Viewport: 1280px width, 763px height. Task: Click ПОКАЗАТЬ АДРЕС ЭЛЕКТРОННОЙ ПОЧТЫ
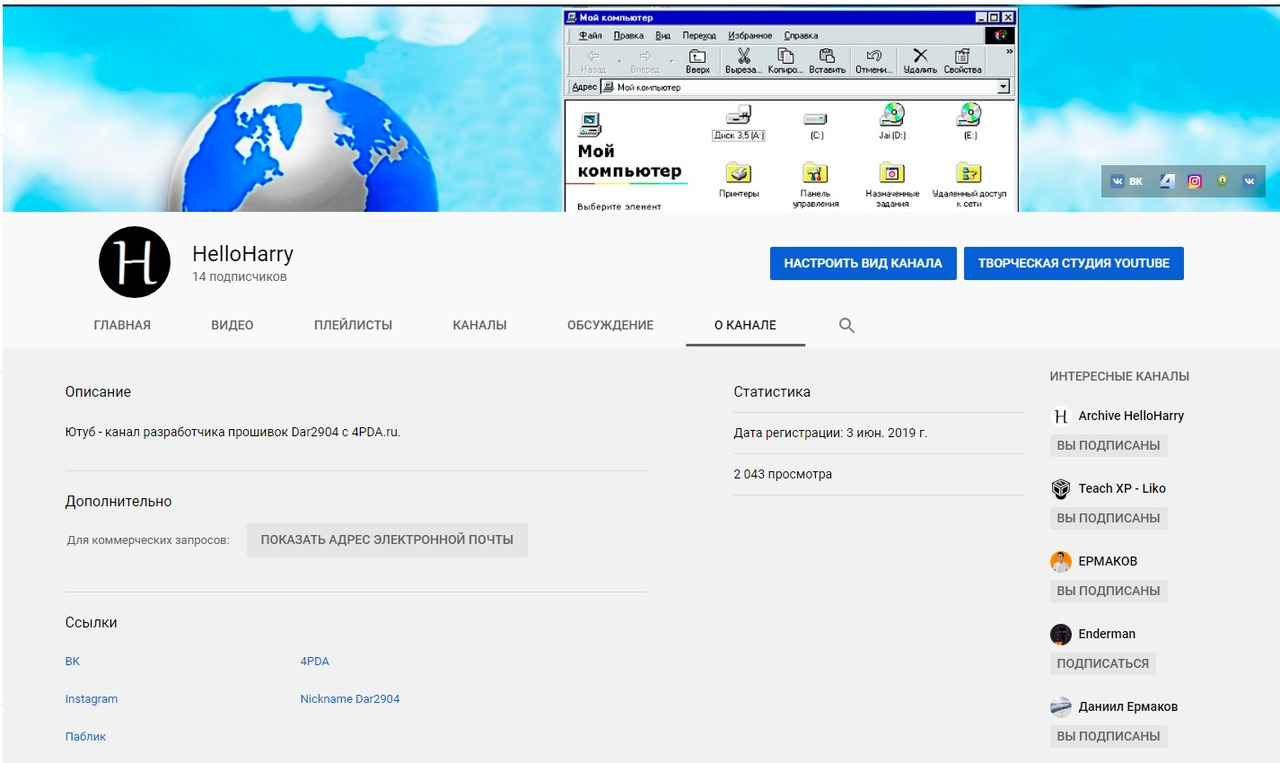coord(387,540)
